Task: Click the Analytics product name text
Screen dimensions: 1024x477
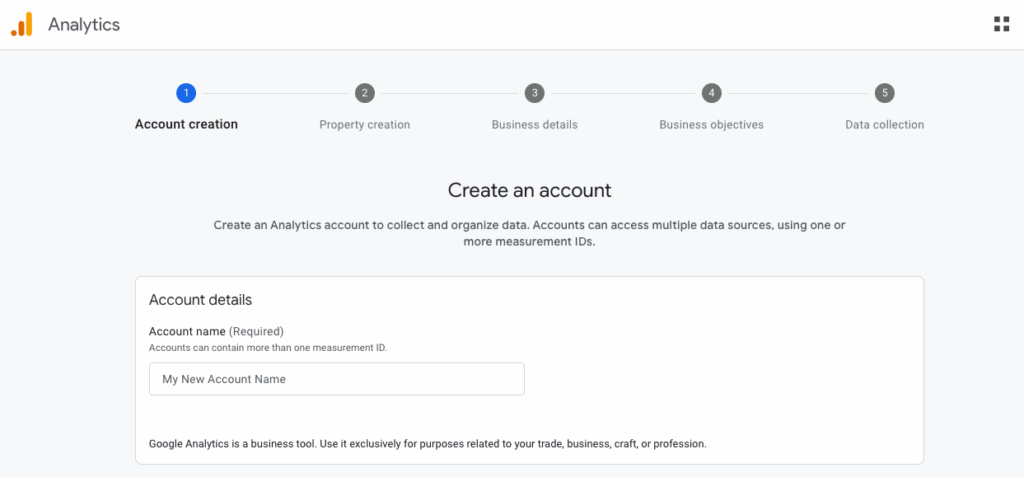Action: pos(84,25)
